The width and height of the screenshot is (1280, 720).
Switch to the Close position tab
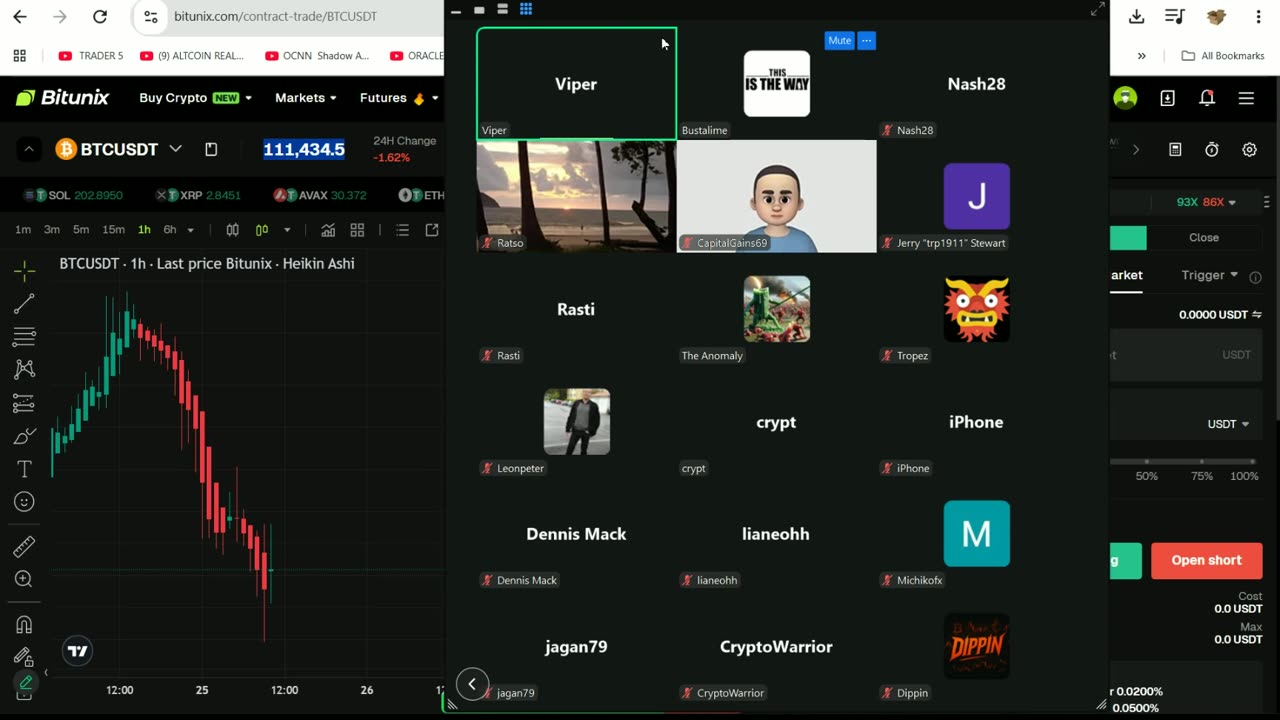point(1204,237)
